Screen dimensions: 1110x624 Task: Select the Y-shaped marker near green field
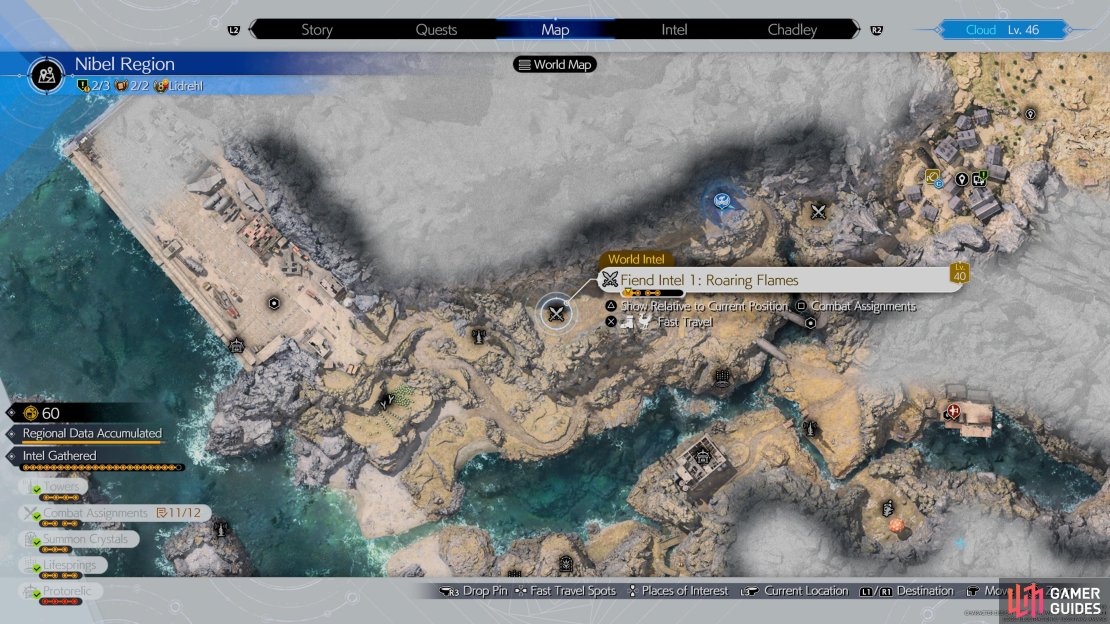click(386, 402)
